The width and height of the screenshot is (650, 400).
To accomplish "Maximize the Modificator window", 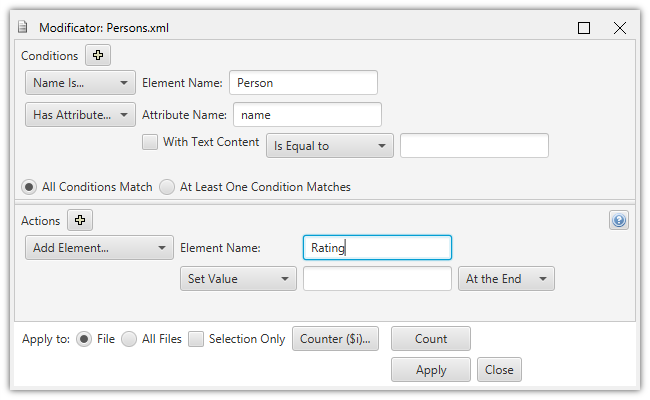I will pos(584,28).
